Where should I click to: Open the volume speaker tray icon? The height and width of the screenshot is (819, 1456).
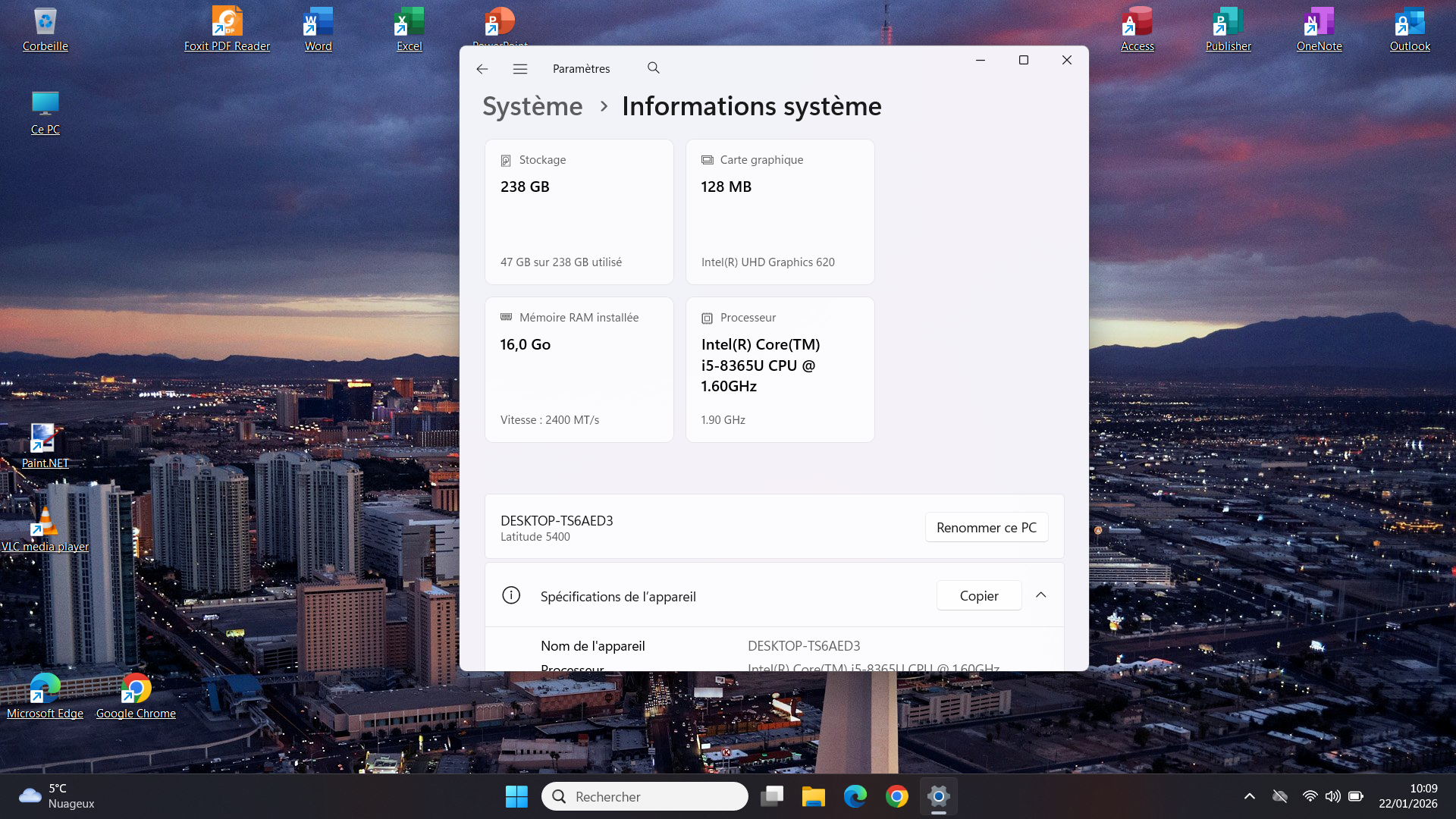click(1332, 796)
